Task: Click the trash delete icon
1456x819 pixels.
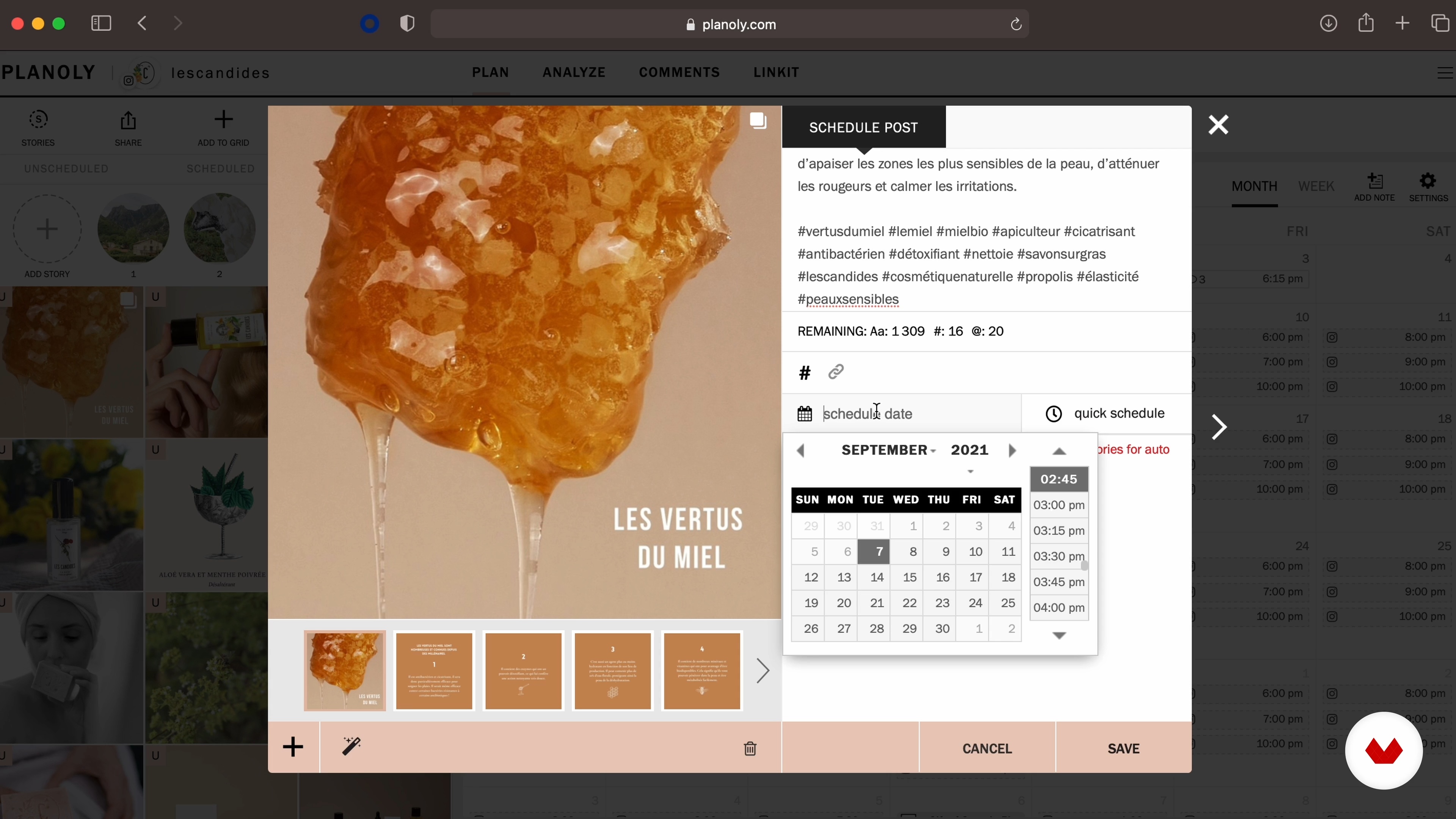Action: coord(750,748)
